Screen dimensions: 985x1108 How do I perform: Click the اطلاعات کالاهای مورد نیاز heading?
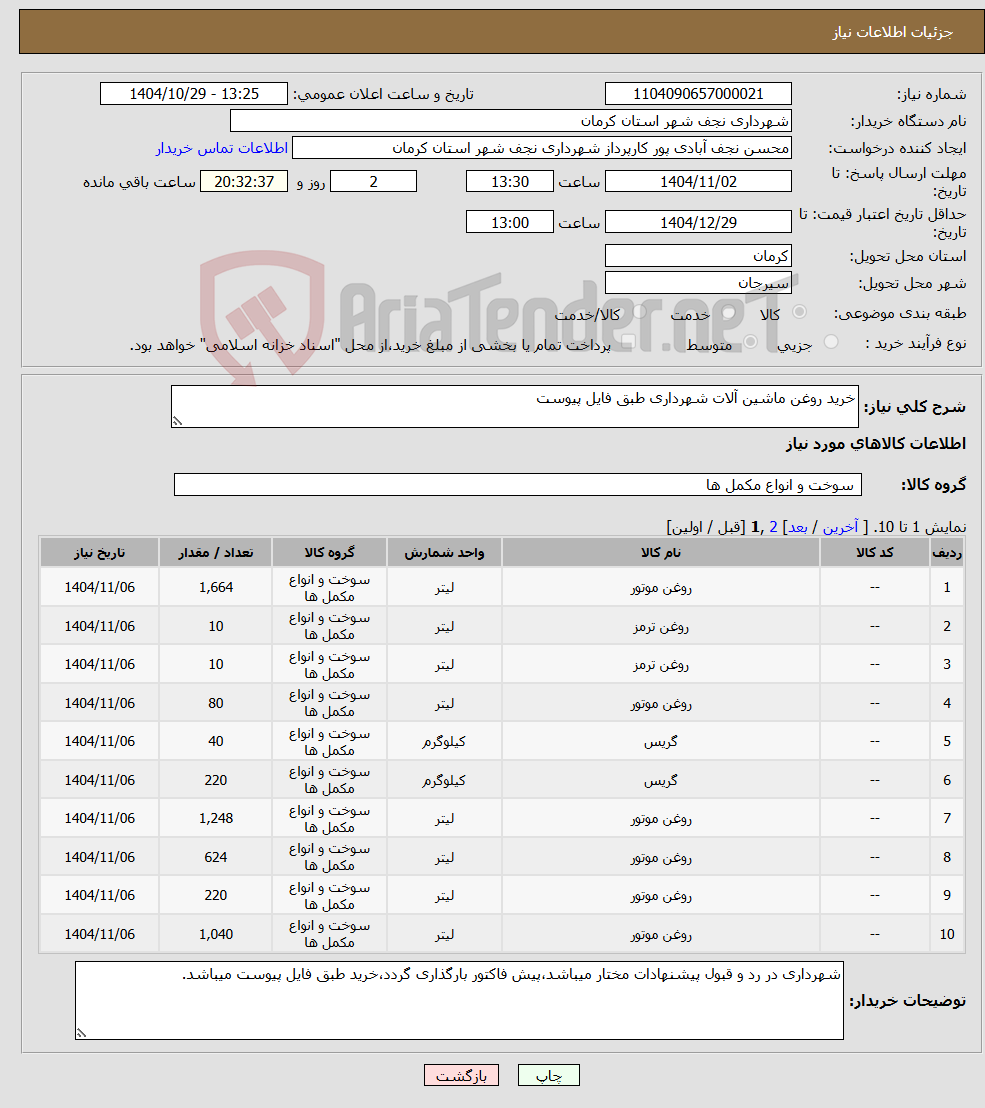(876, 444)
